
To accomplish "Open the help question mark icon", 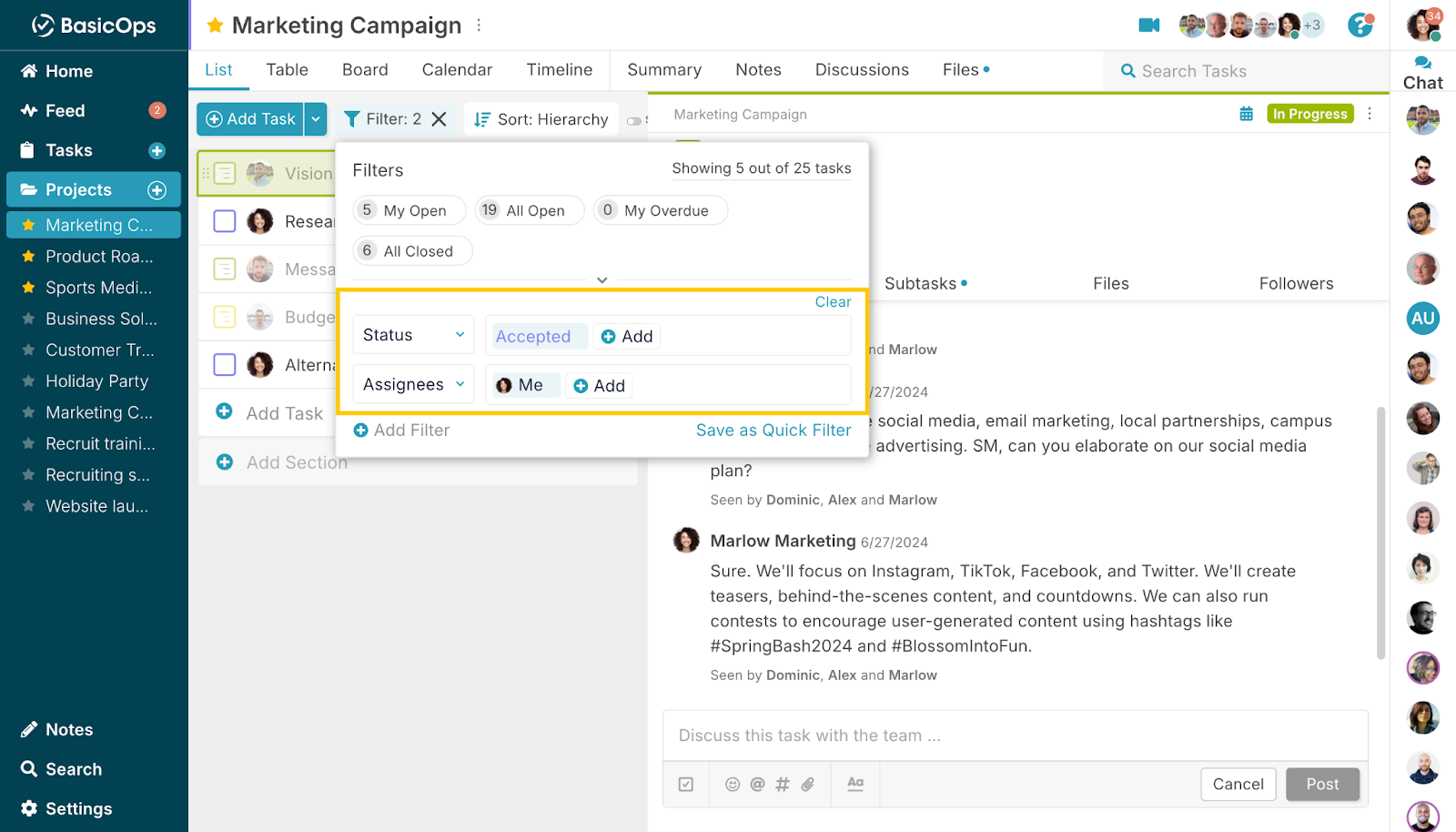I will tap(1360, 25).
